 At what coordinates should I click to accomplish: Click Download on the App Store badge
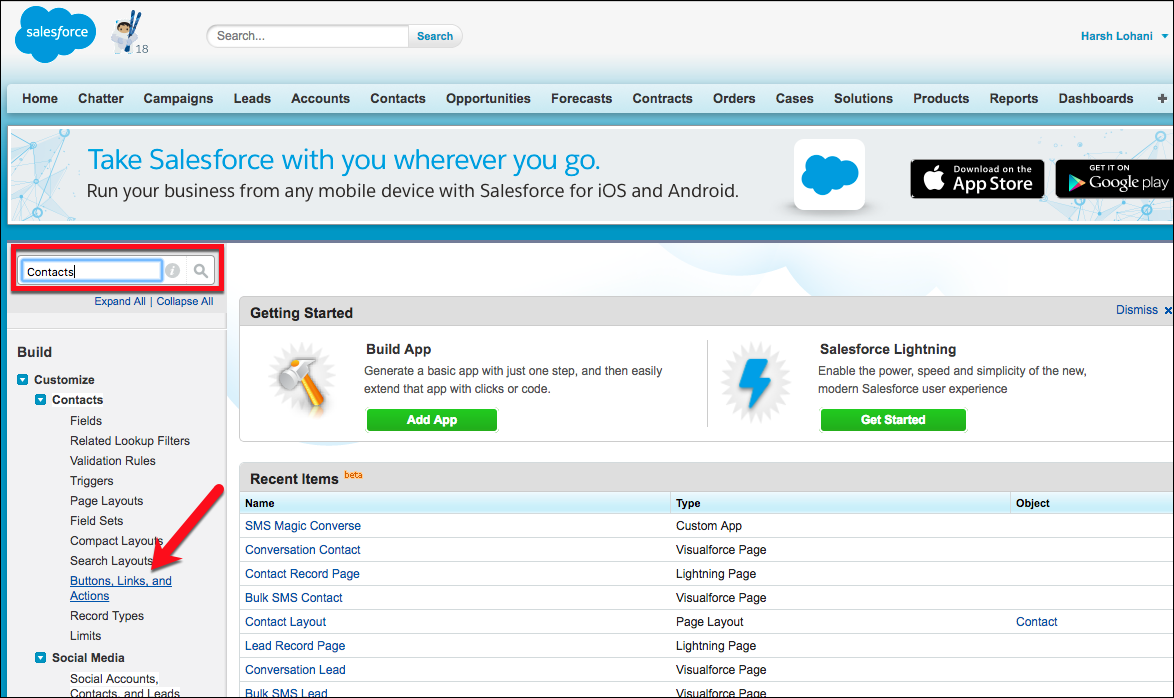pyautogui.click(x=977, y=178)
